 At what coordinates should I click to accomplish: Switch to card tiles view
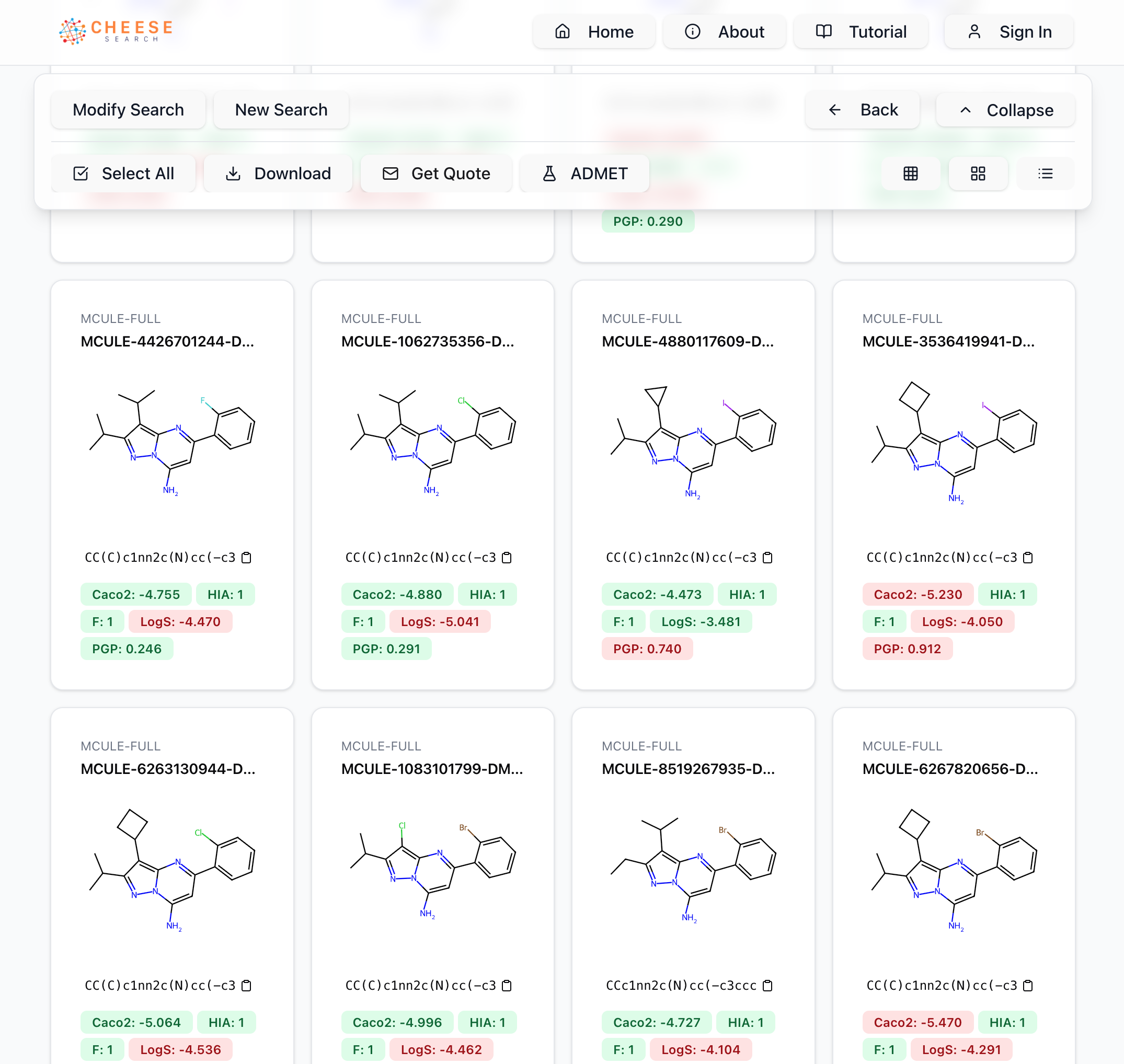[978, 174]
